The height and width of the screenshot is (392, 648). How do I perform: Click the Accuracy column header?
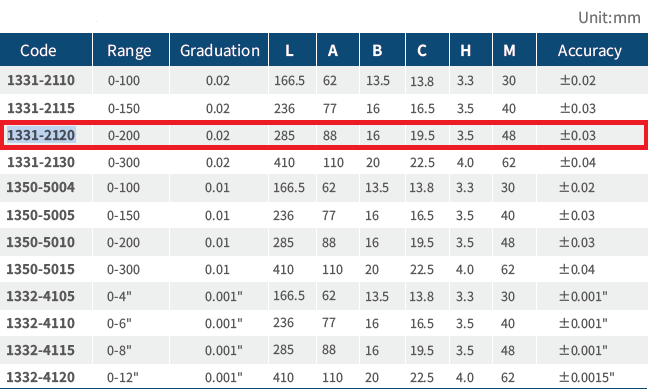[592, 50]
